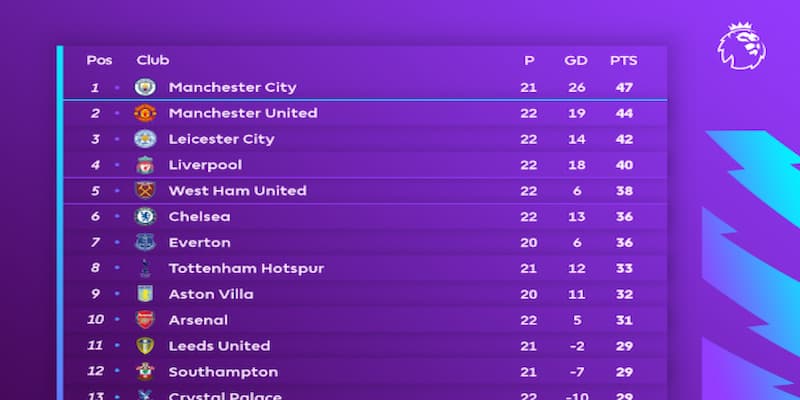The width and height of the screenshot is (800, 400).
Task: Sort table by the PTS column header
Action: click(623, 60)
